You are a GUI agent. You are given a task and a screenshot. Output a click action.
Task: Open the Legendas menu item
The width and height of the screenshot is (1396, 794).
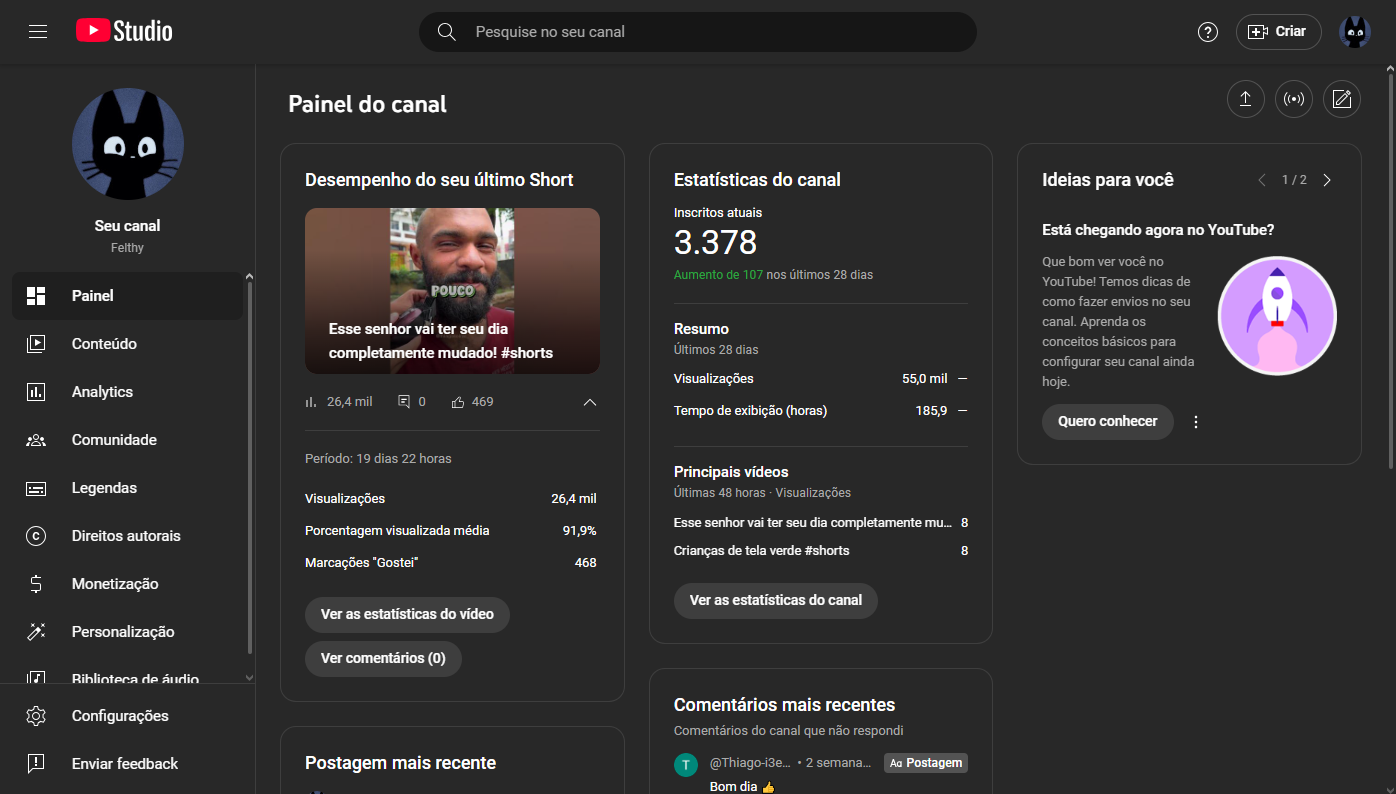(127, 488)
